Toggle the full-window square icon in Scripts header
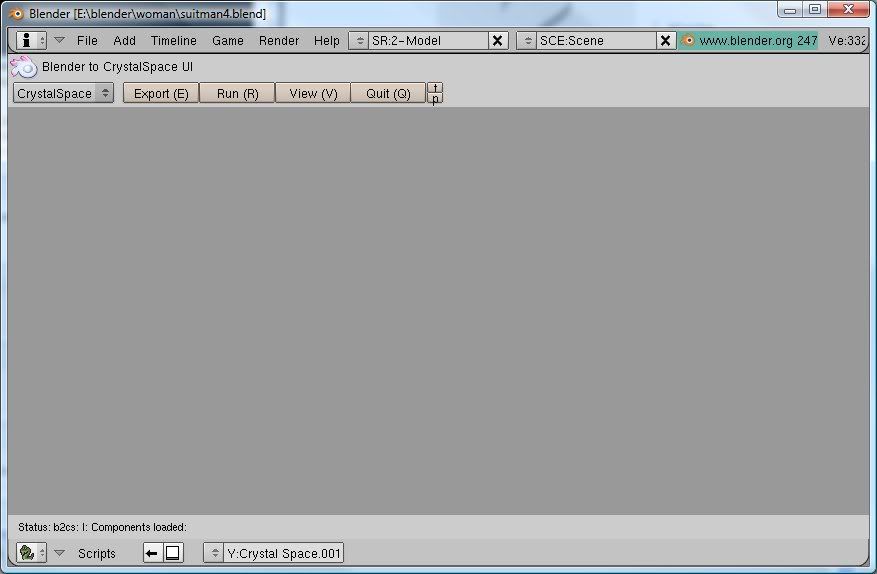The width and height of the screenshot is (877, 574). 172,553
